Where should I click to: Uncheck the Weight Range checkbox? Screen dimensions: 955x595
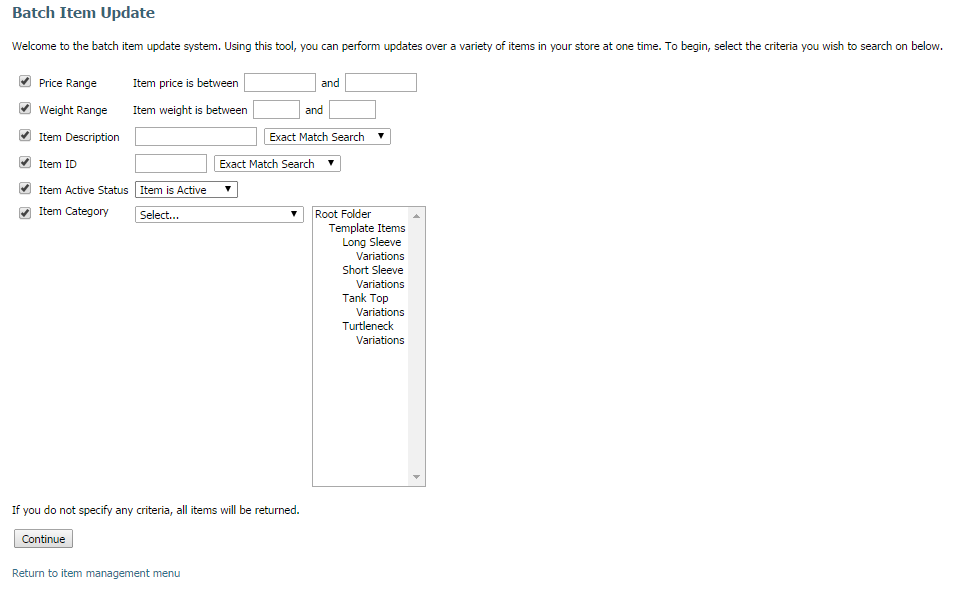point(25,108)
